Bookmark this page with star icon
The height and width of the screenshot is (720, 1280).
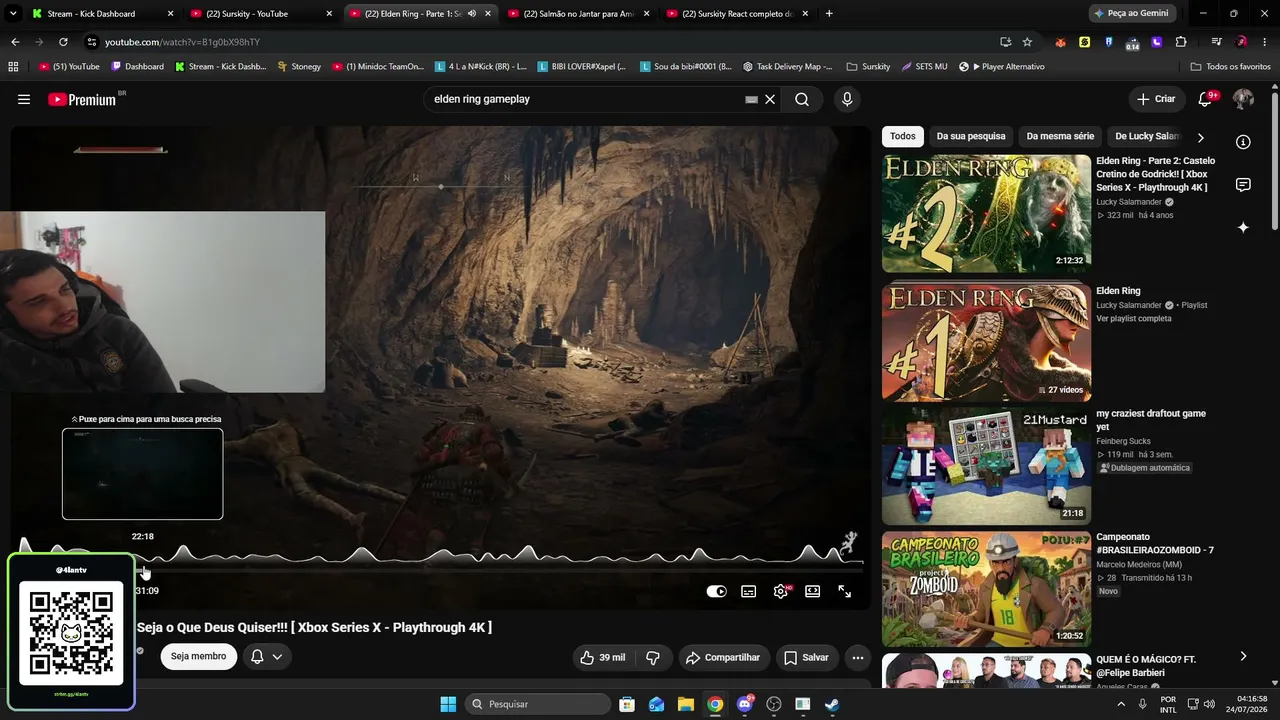point(1027,42)
